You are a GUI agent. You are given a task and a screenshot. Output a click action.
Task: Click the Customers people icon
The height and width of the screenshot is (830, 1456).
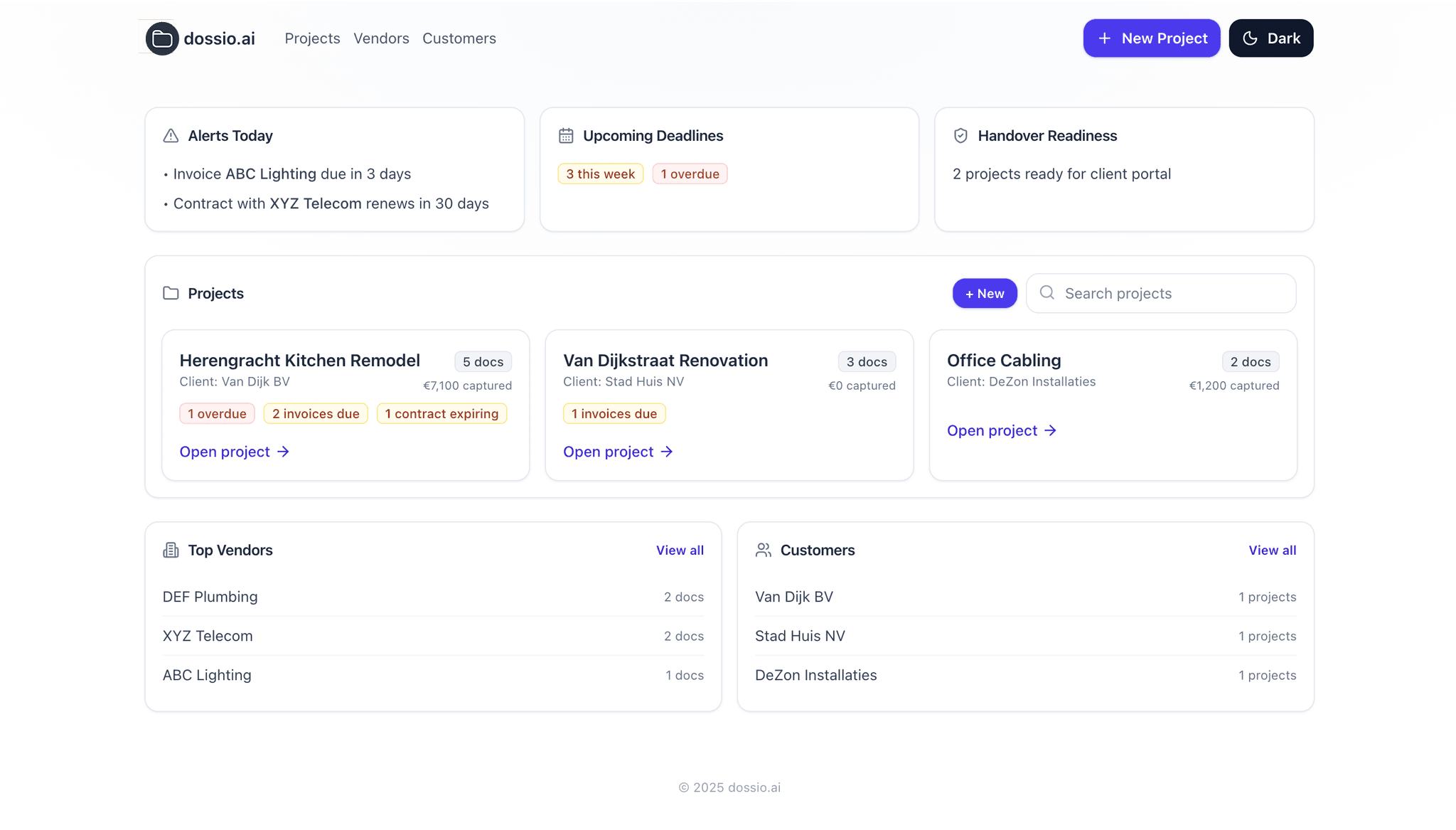click(764, 550)
